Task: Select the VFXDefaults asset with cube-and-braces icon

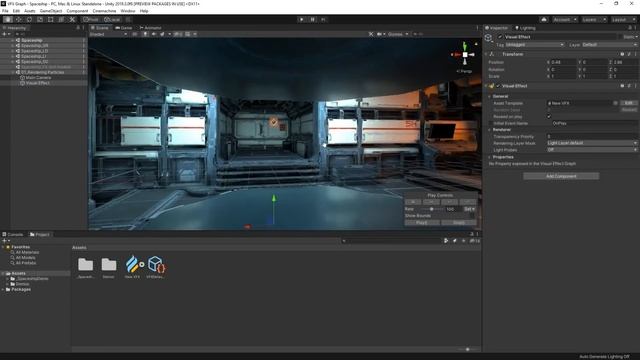Action: [x=156, y=267]
